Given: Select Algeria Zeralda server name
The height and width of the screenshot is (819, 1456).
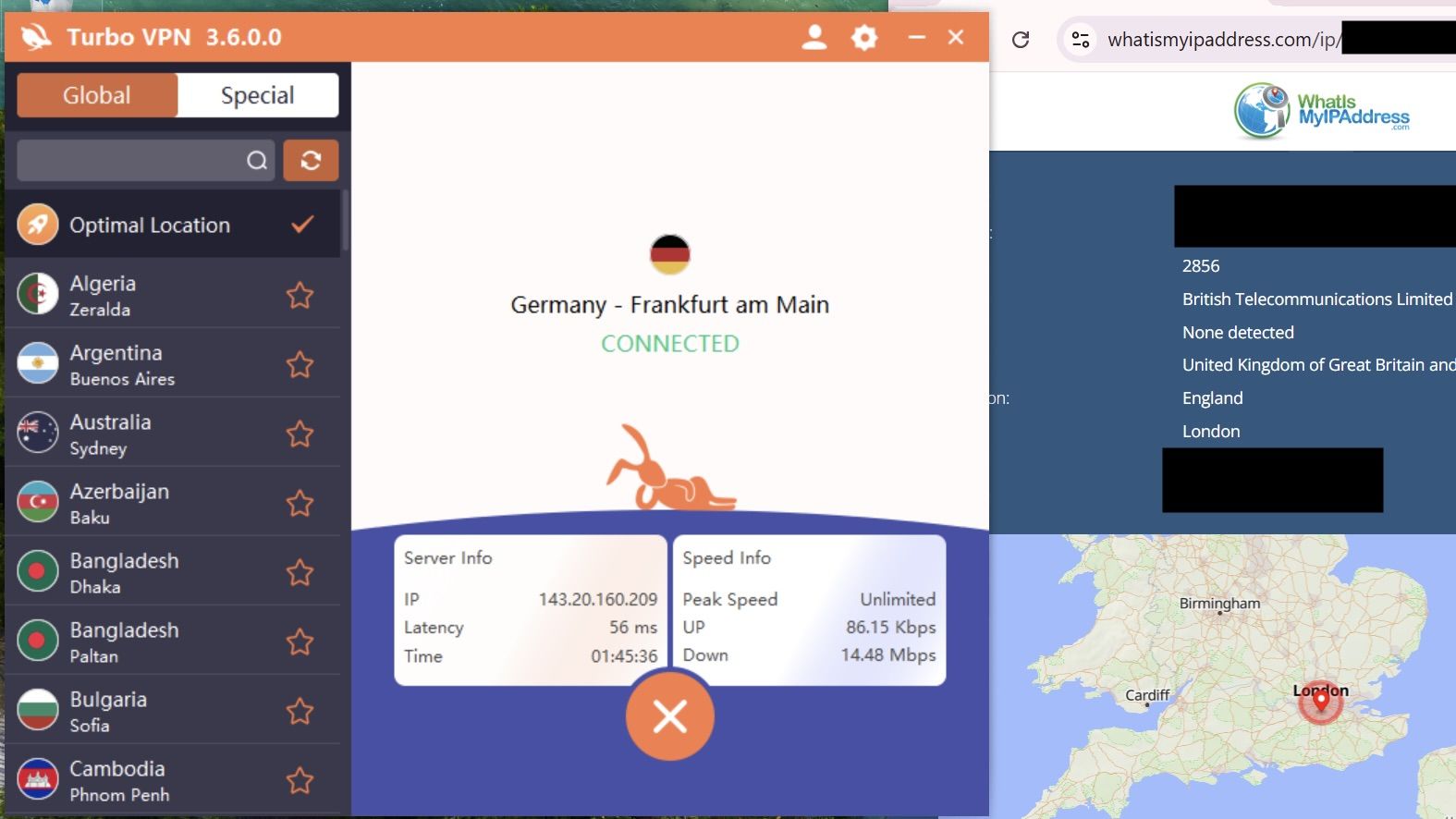Looking at the screenshot, I should [x=103, y=296].
